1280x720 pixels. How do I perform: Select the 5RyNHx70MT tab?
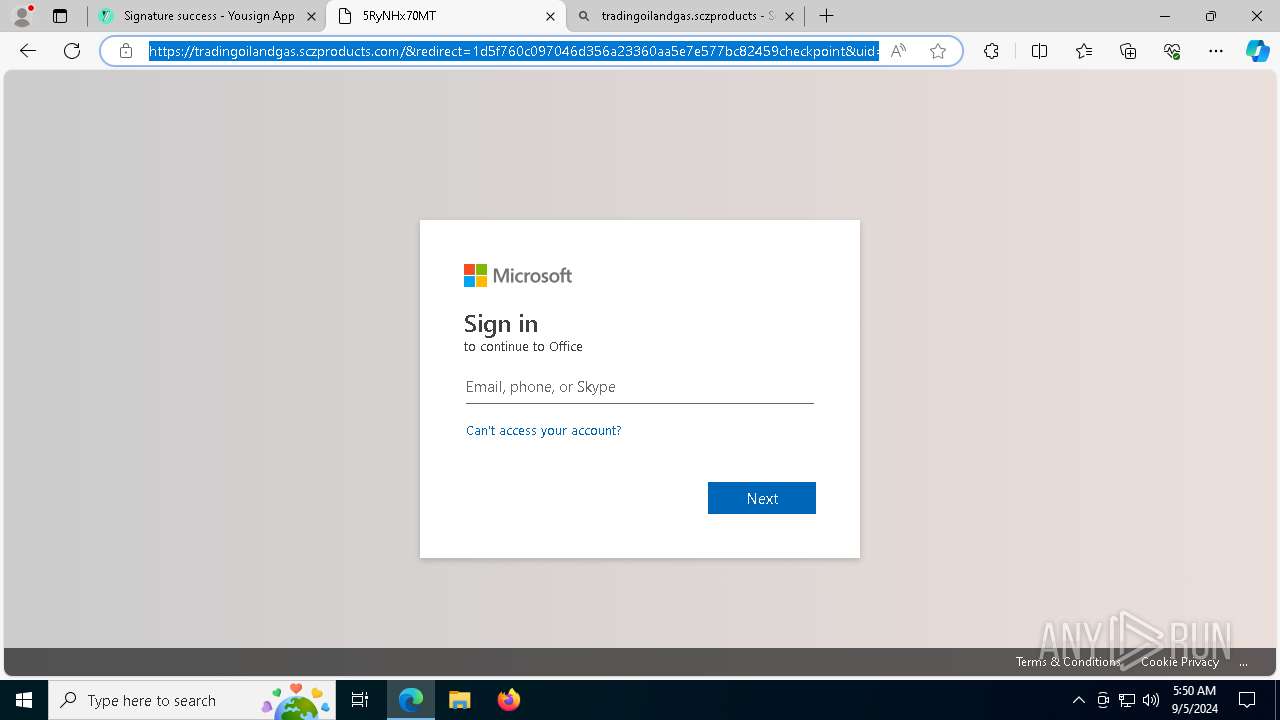point(446,16)
